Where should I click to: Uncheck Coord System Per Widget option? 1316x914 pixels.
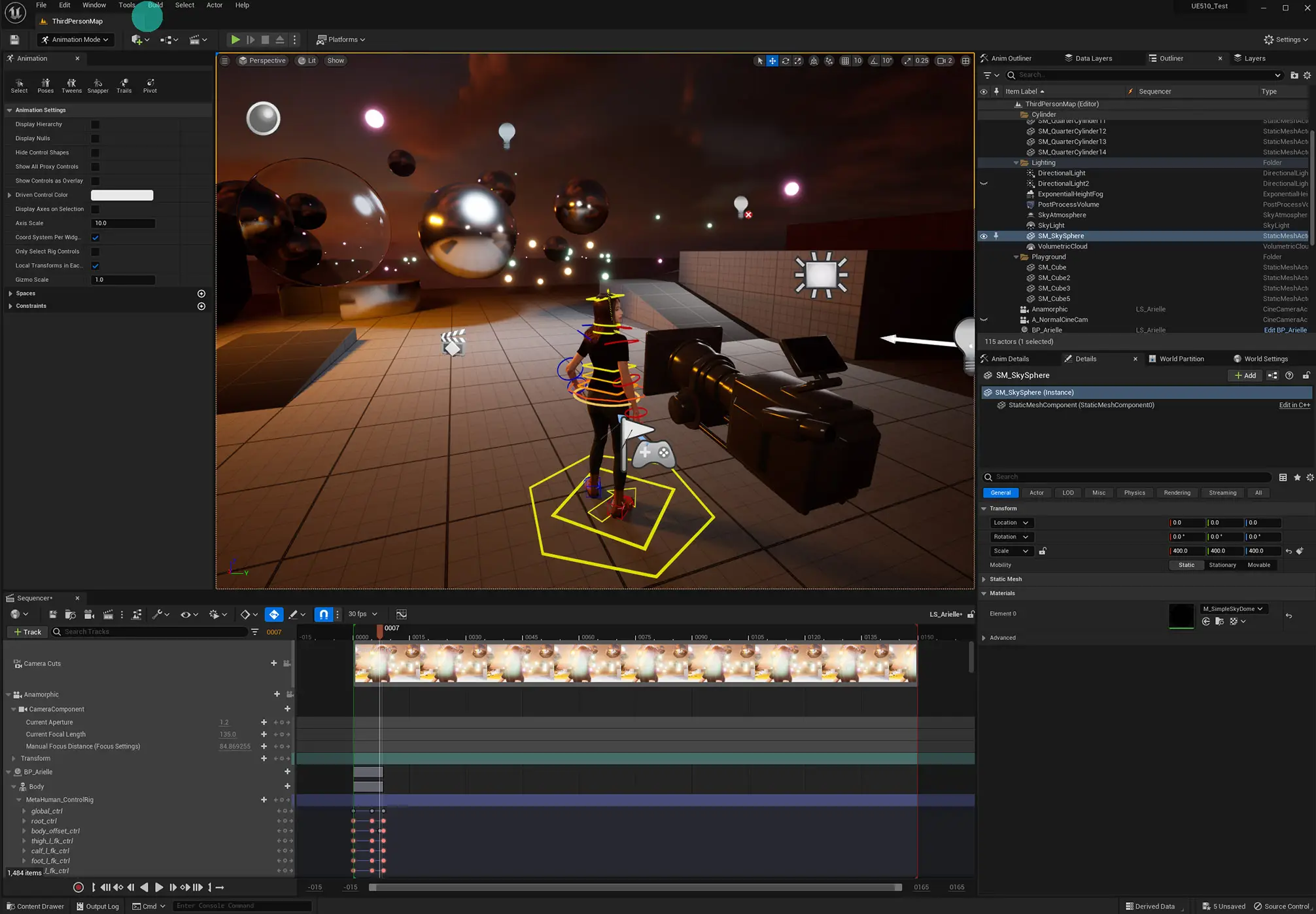pyautogui.click(x=95, y=237)
